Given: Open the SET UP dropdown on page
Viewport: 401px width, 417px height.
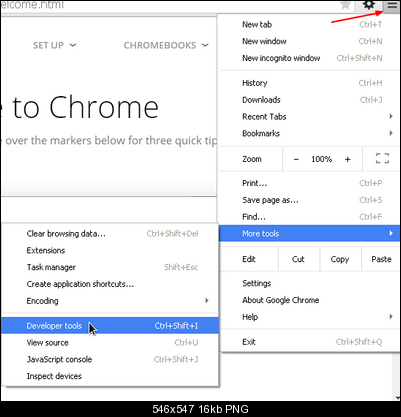Looking at the screenshot, I should tap(55, 45).
